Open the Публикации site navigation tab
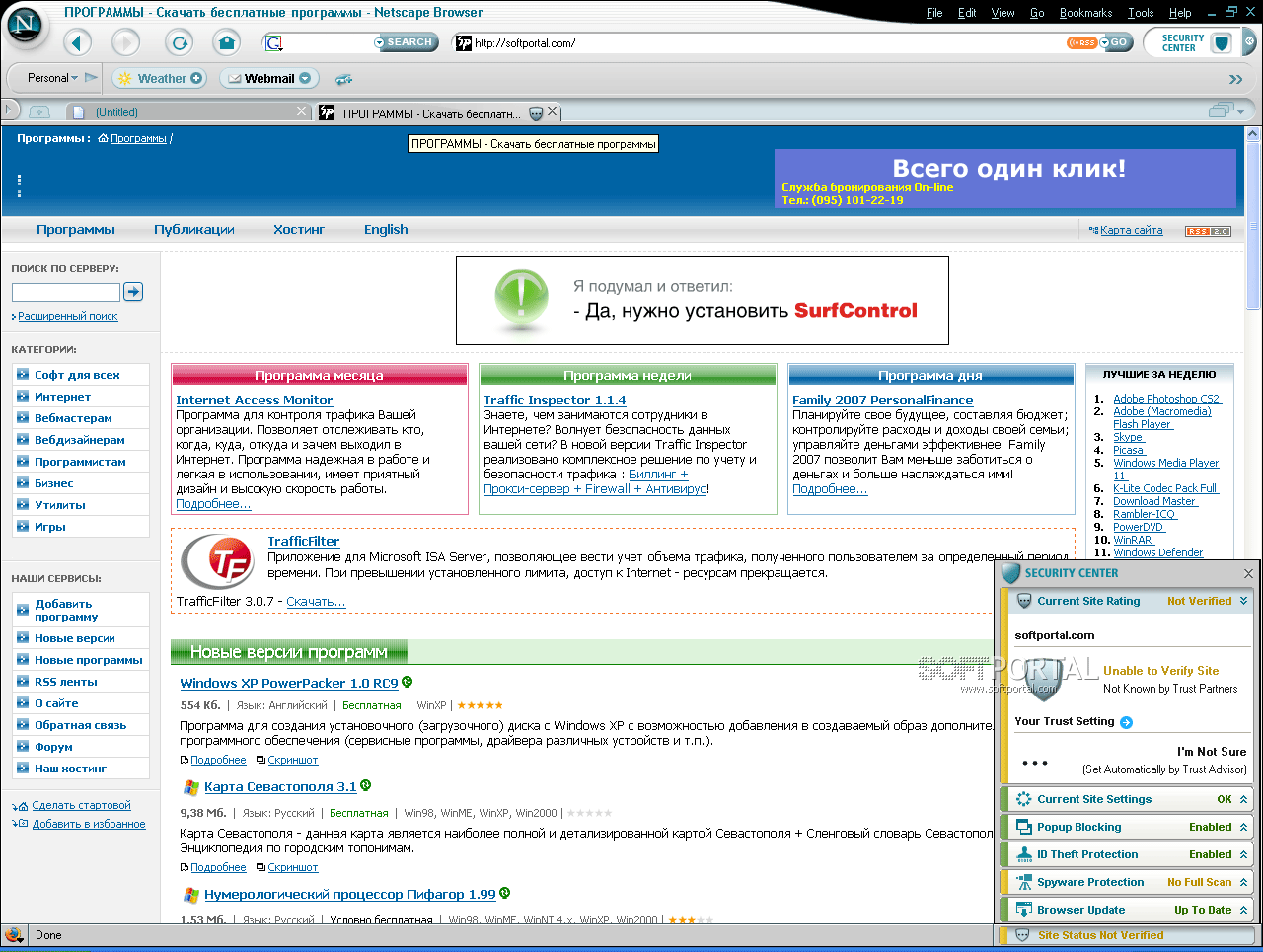1263x952 pixels. [194, 230]
